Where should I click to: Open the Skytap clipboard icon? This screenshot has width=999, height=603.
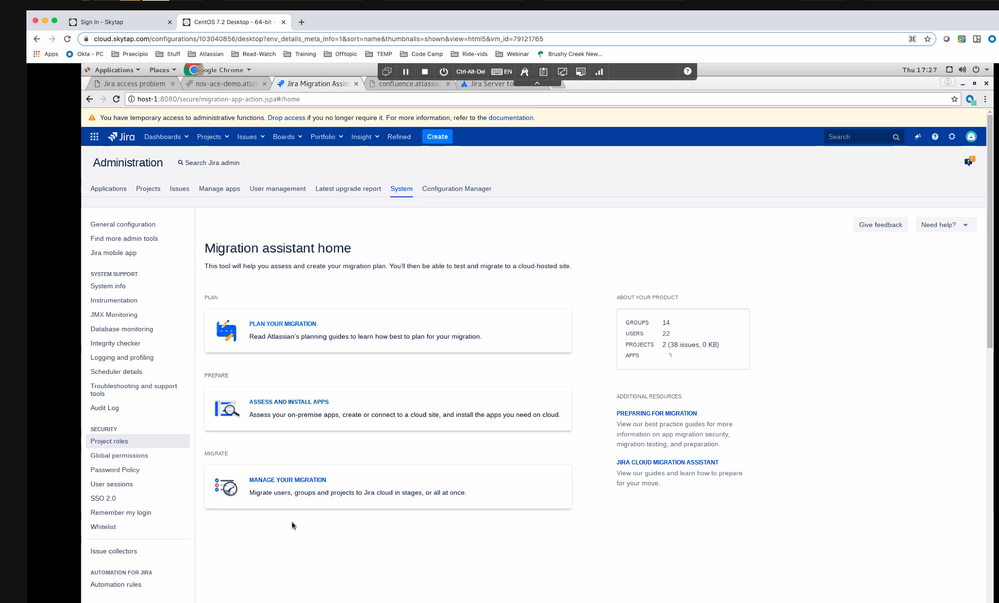[x=543, y=71]
